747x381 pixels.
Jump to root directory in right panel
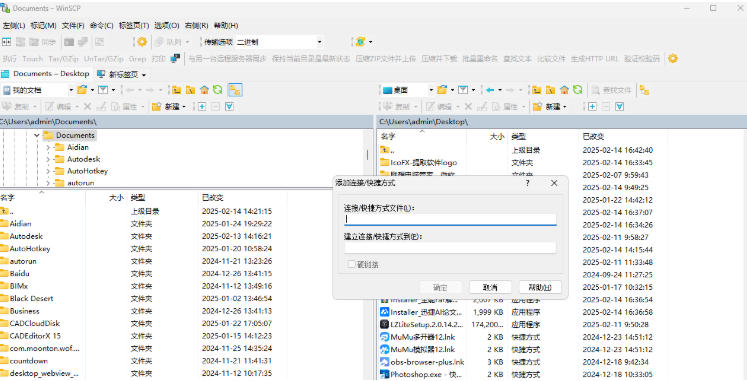pos(550,90)
